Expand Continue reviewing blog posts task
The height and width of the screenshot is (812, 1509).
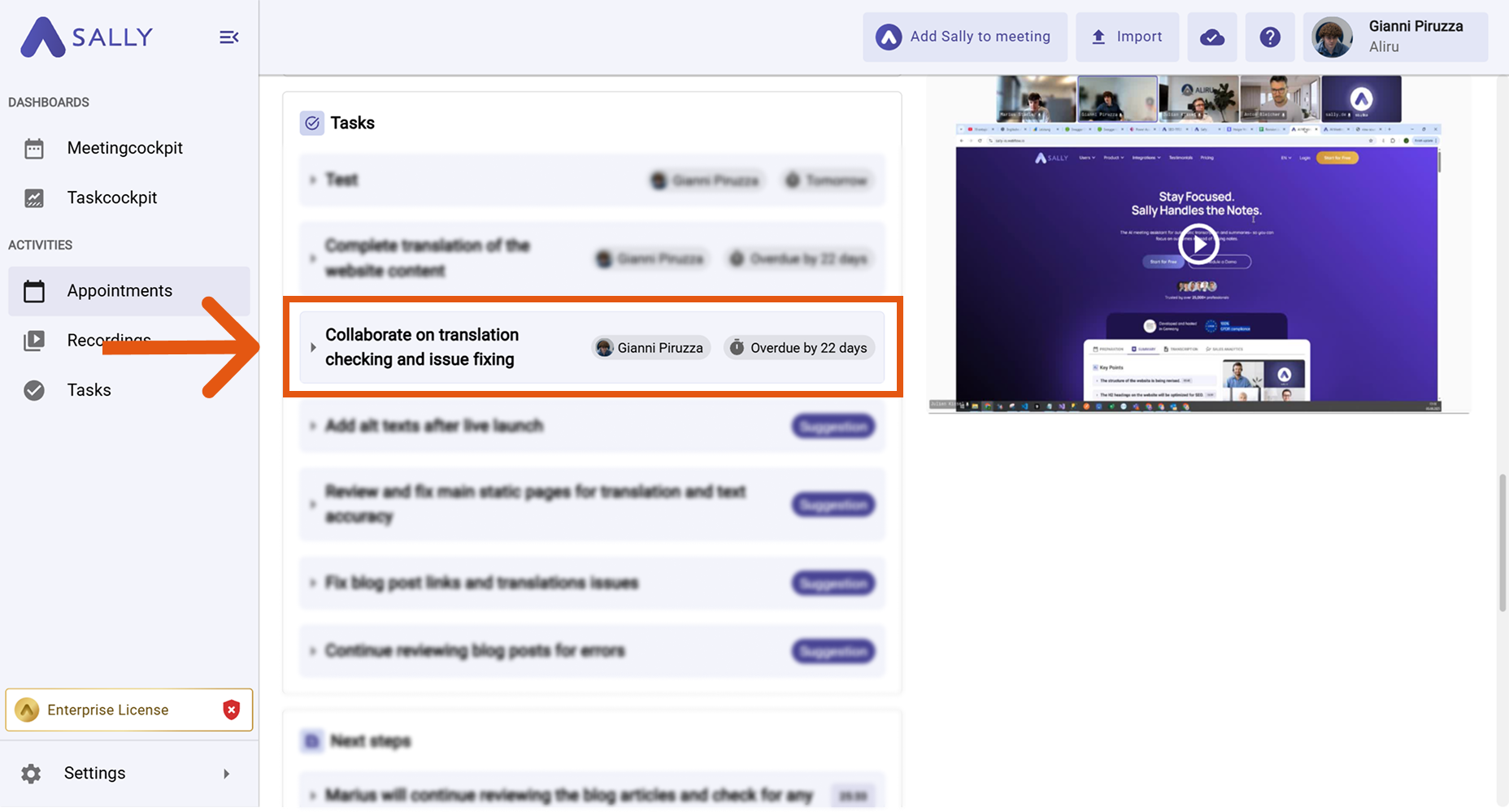pyautogui.click(x=313, y=651)
